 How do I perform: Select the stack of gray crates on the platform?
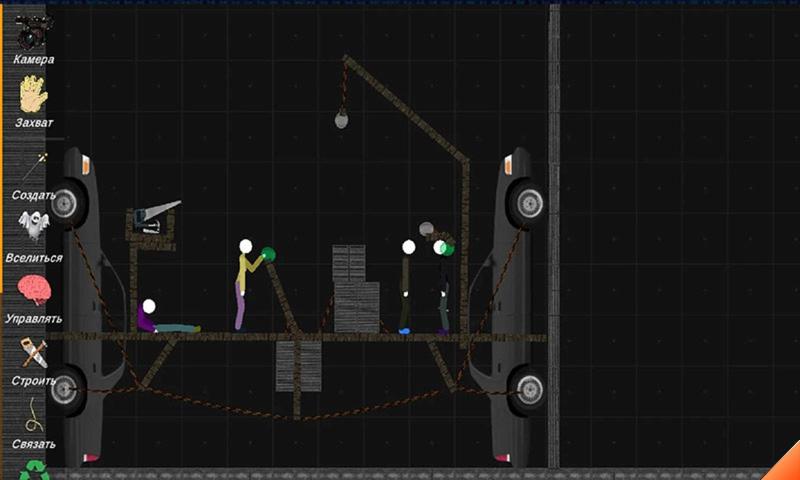pos(354,292)
